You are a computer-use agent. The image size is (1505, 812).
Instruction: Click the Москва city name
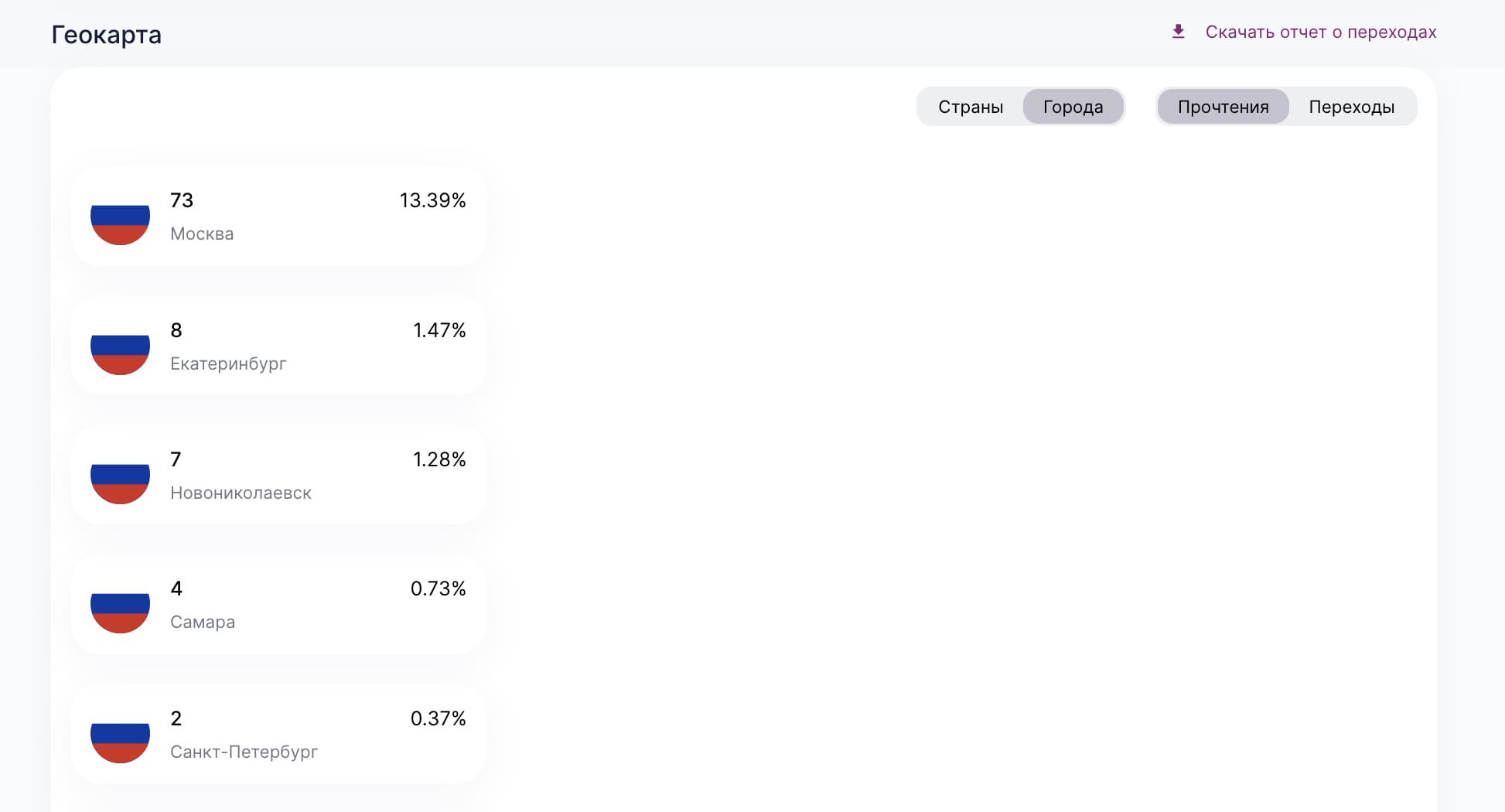(x=202, y=234)
